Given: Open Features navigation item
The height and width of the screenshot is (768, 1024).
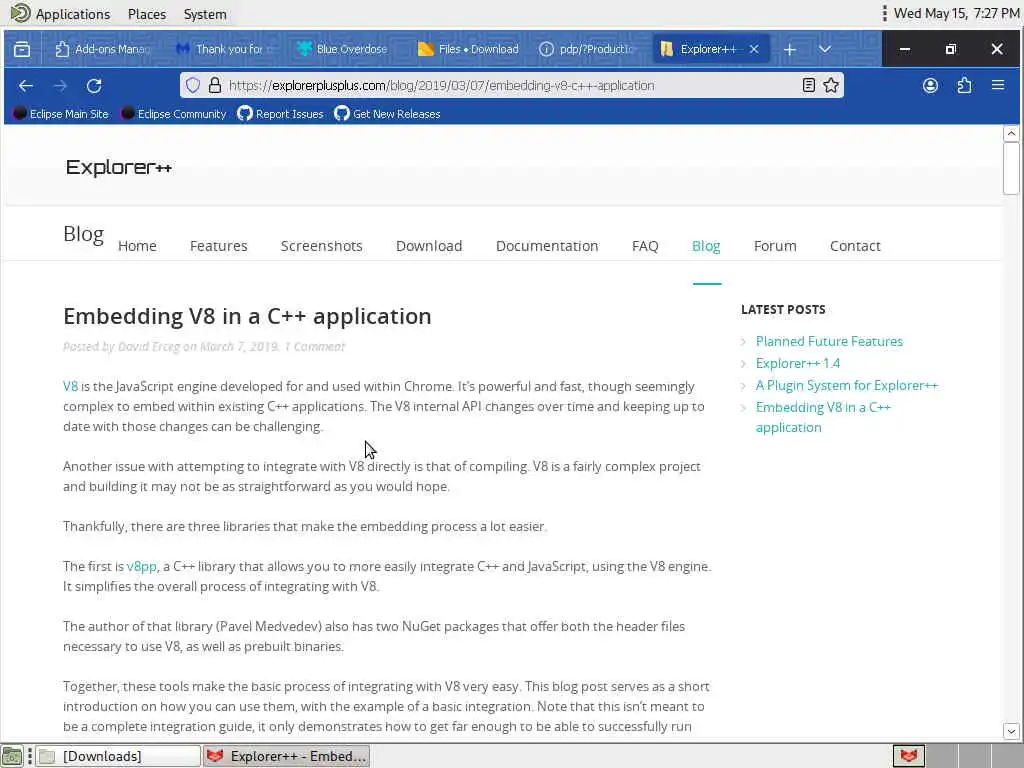Looking at the screenshot, I should 219,246.
